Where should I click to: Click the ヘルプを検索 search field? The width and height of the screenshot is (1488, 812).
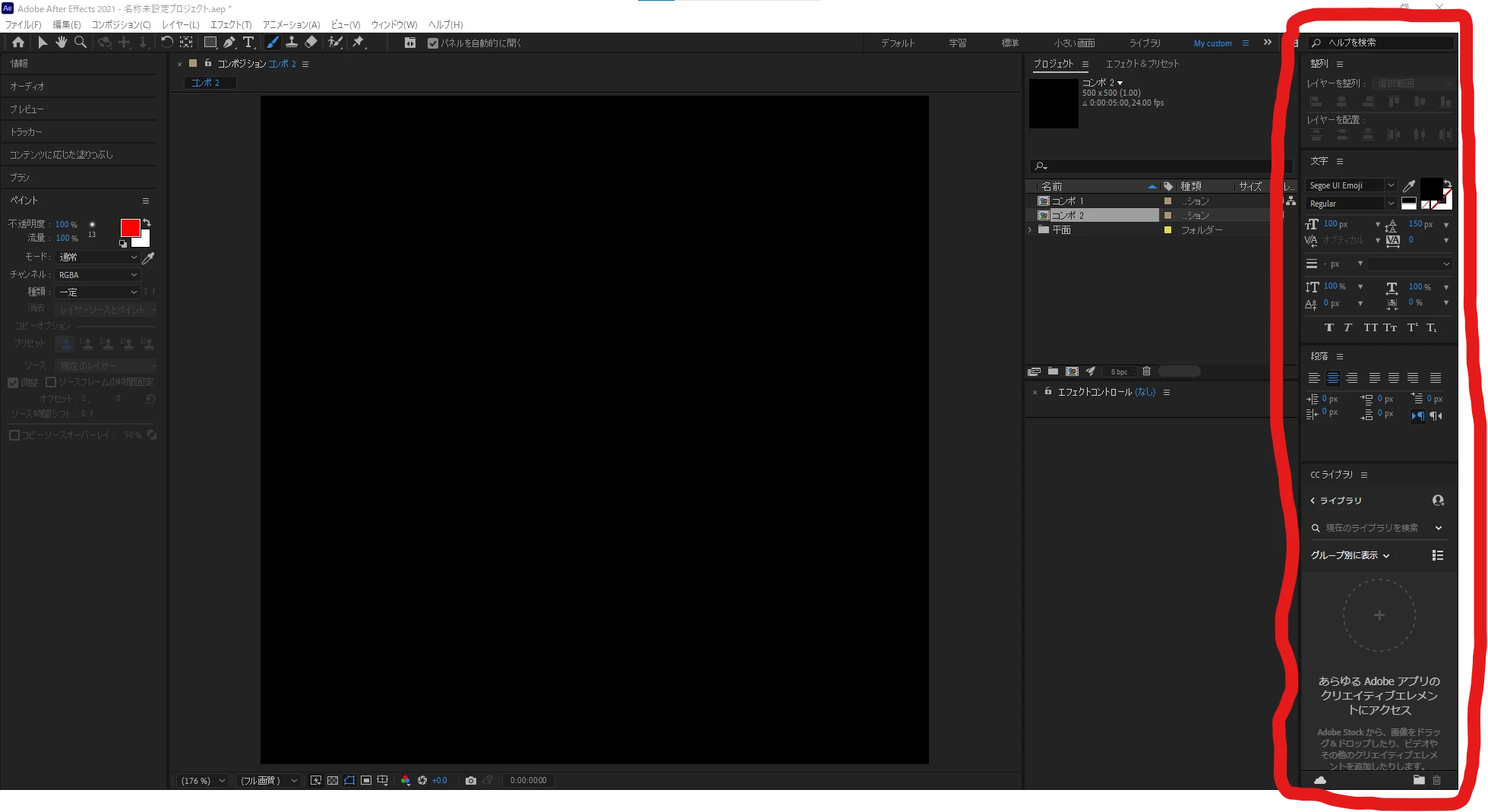click(1382, 43)
